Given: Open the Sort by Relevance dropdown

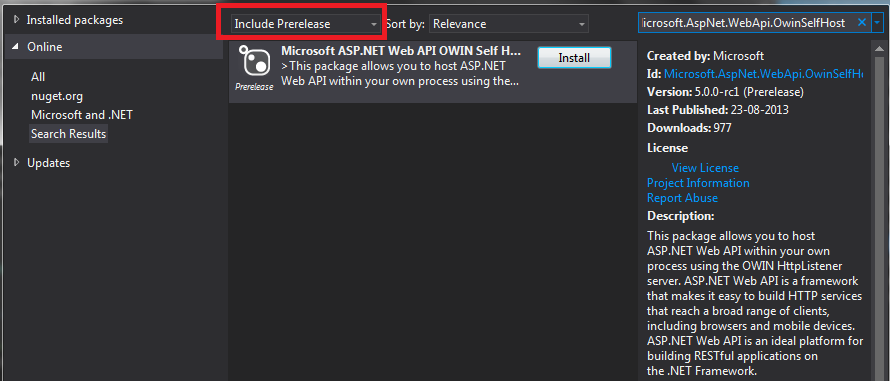Looking at the screenshot, I should (x=509, y=24).
